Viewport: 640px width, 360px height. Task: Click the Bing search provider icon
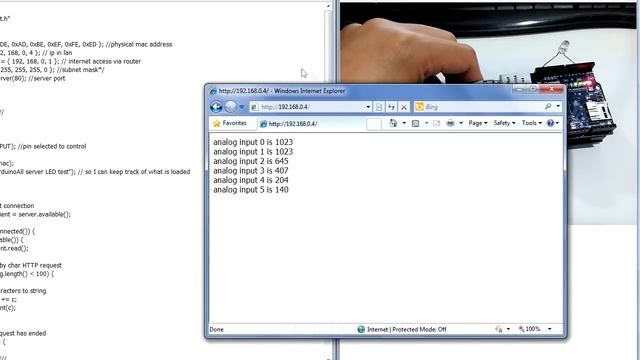[x=419, y=107]
